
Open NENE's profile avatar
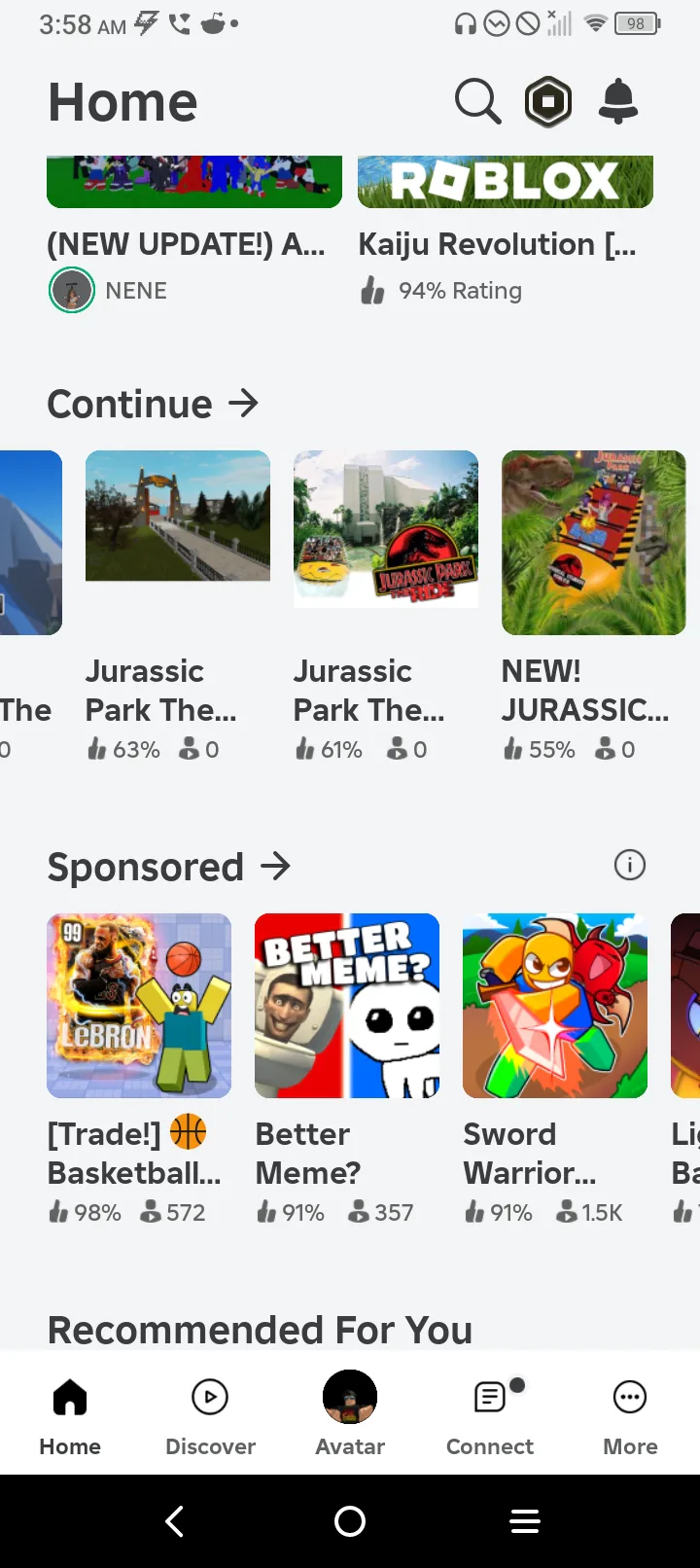[72, 290]
